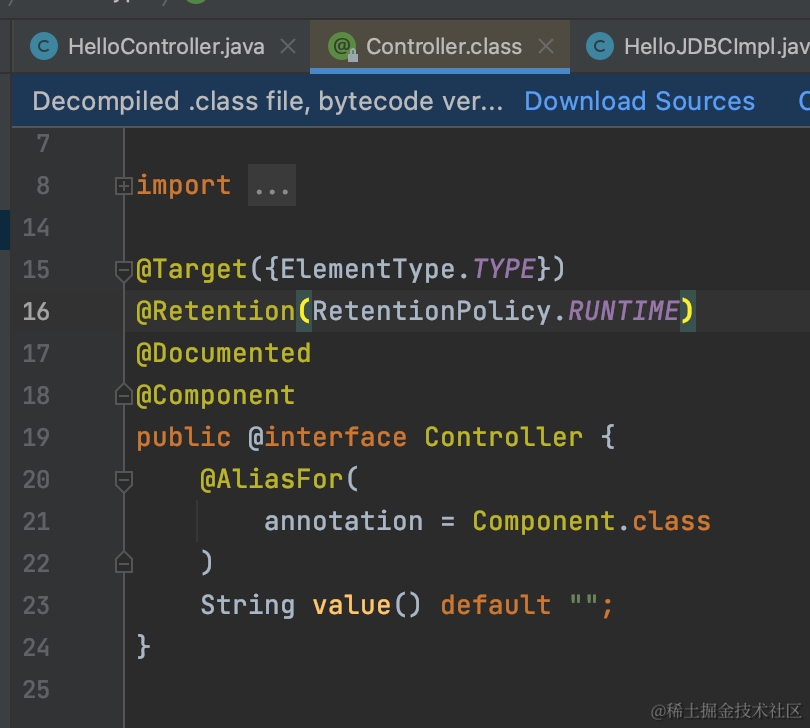Click the @AliasFor annotation
The image size is (810, 728).
pos(272,479)
